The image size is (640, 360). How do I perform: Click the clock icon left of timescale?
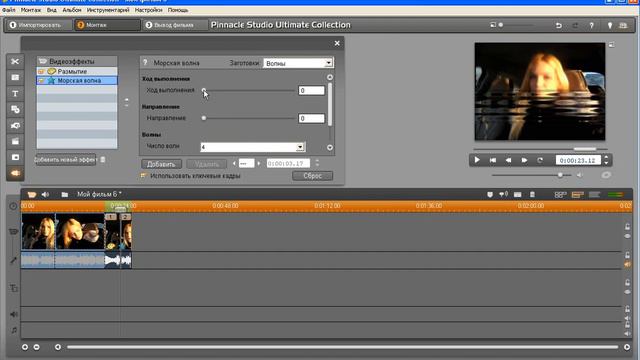(x=13, y=206)
